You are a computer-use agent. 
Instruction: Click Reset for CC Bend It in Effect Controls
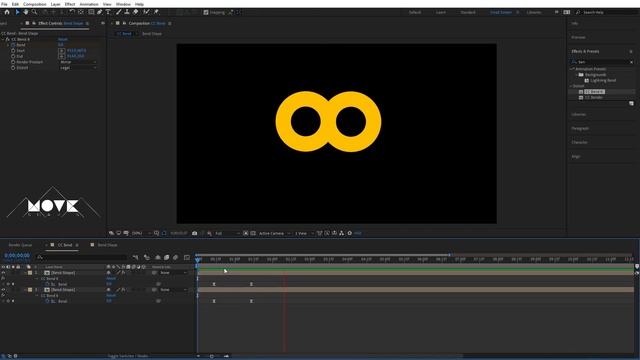63,39
